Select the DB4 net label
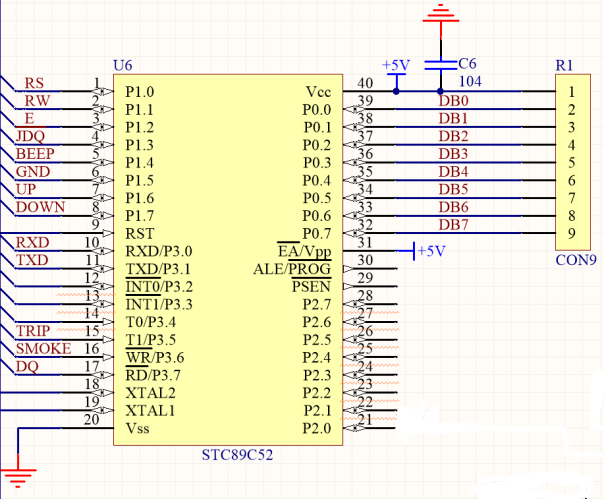This screenshot has width=605, height=499. click(453, 172)
